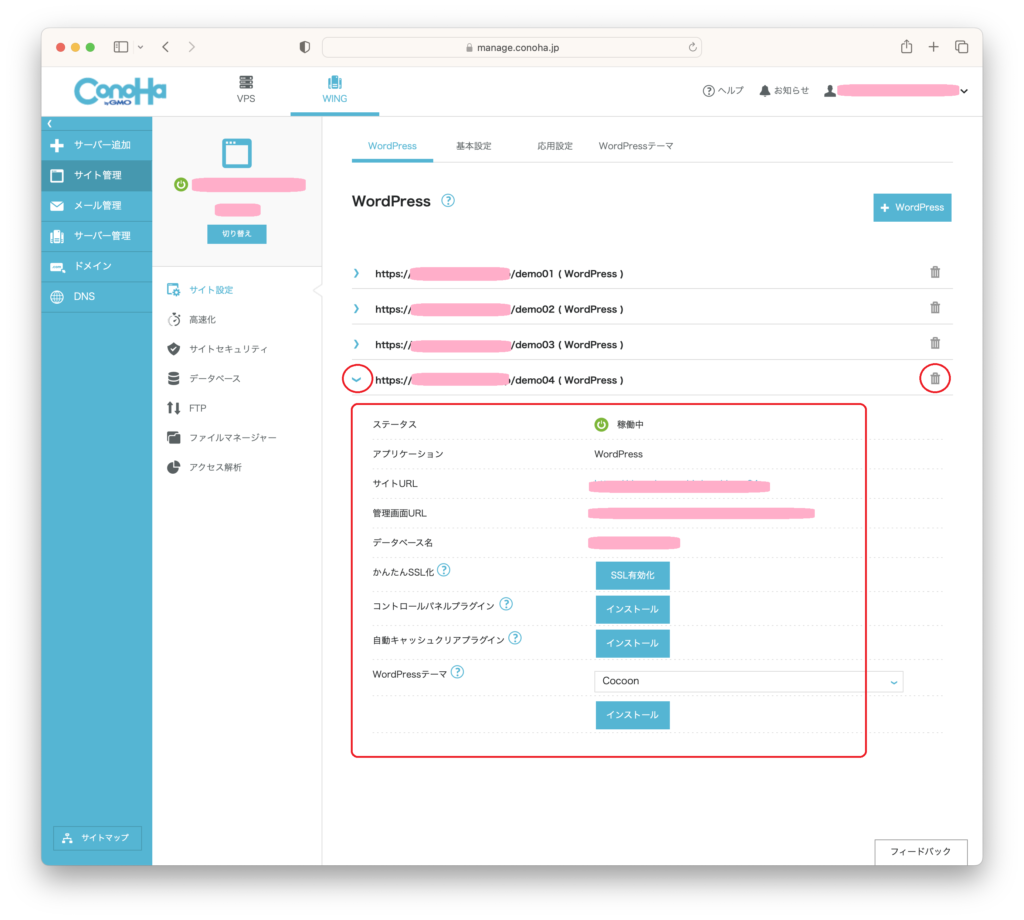Open Safari sidebar options dropdown arrow
The image size is (1024, 920).
point(140,47)
